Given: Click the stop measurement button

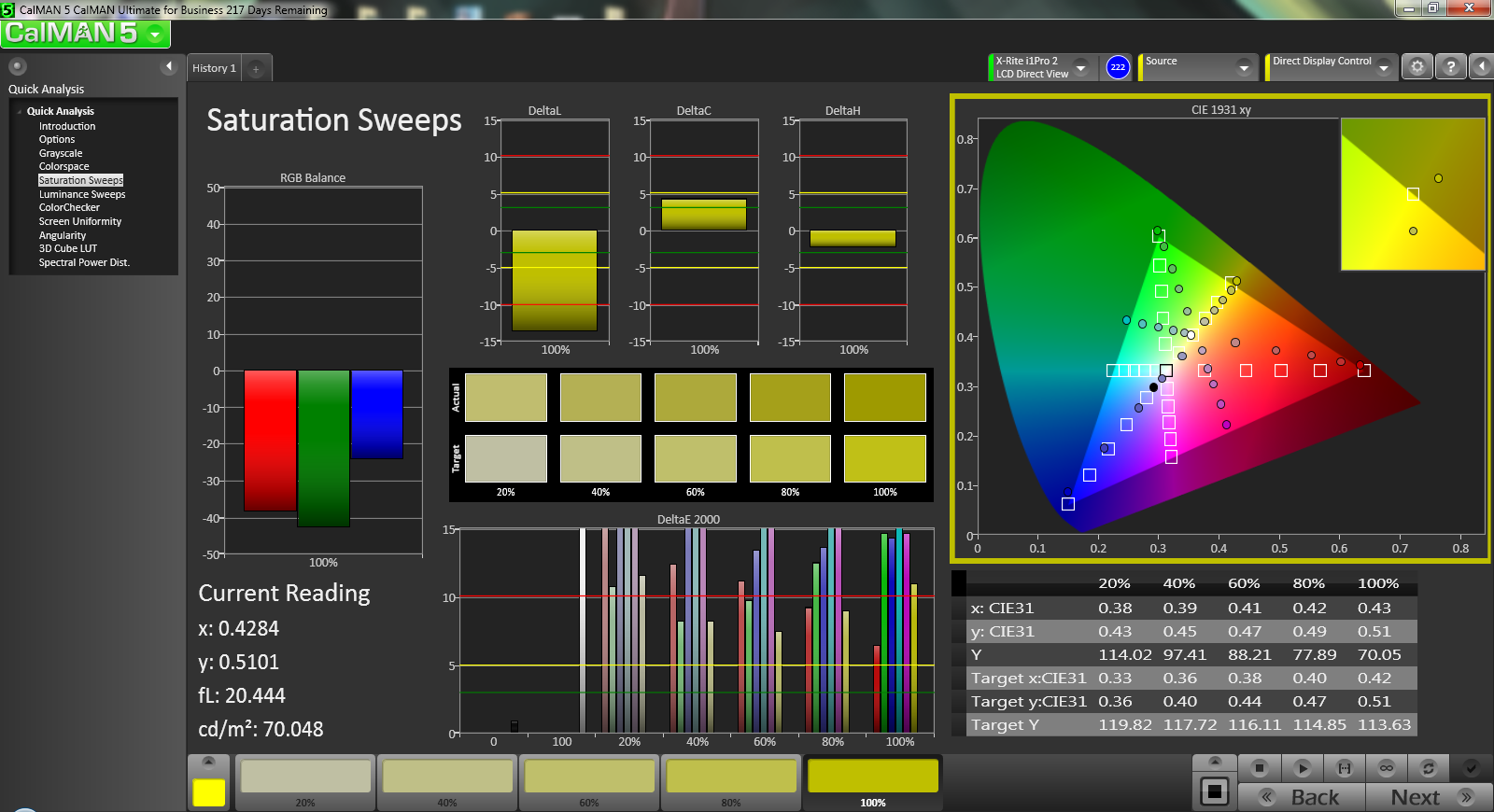Looking at the screenshot, I should click(x=1259, y=768).
